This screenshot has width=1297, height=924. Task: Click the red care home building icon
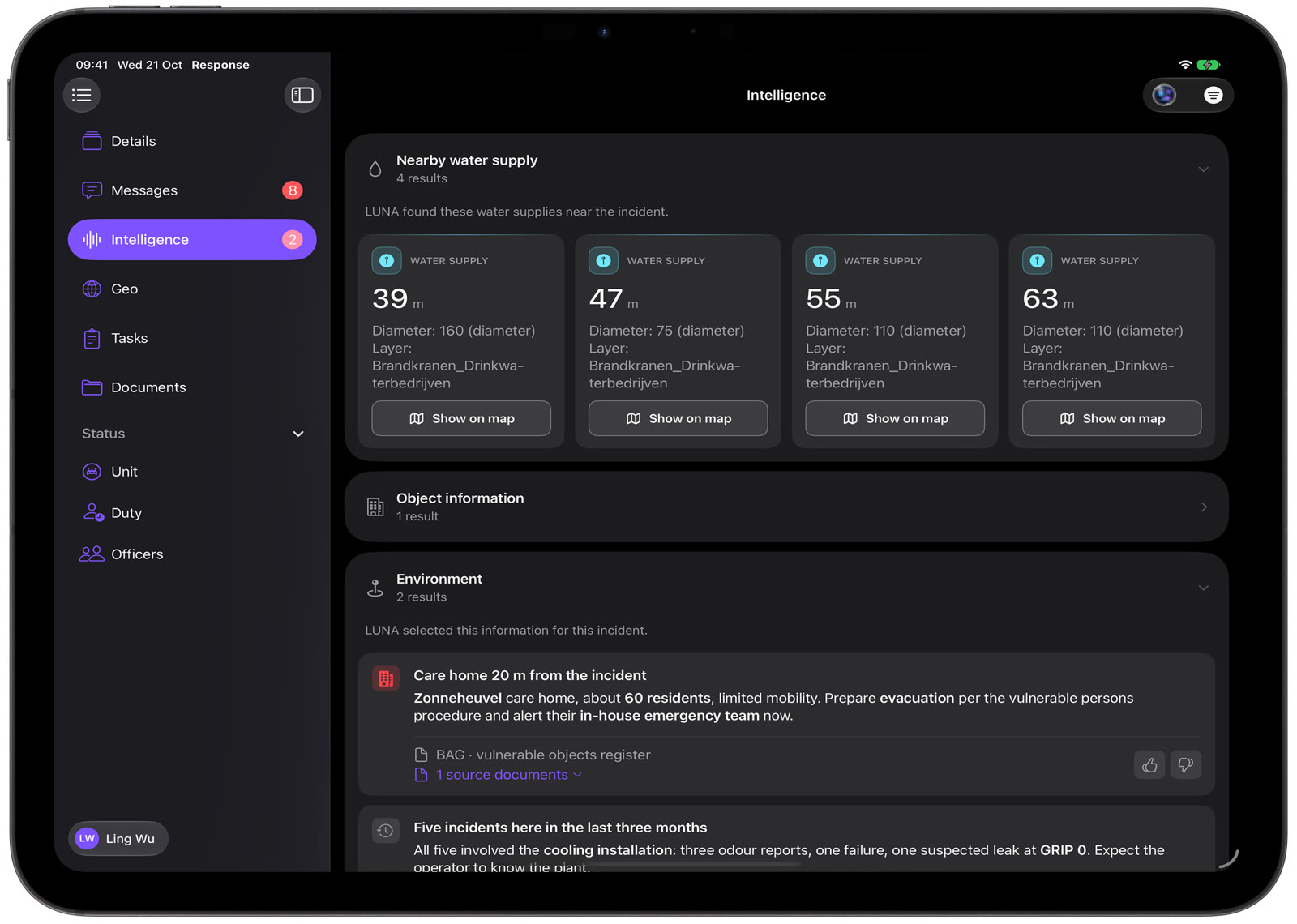(x=386, y=678)
